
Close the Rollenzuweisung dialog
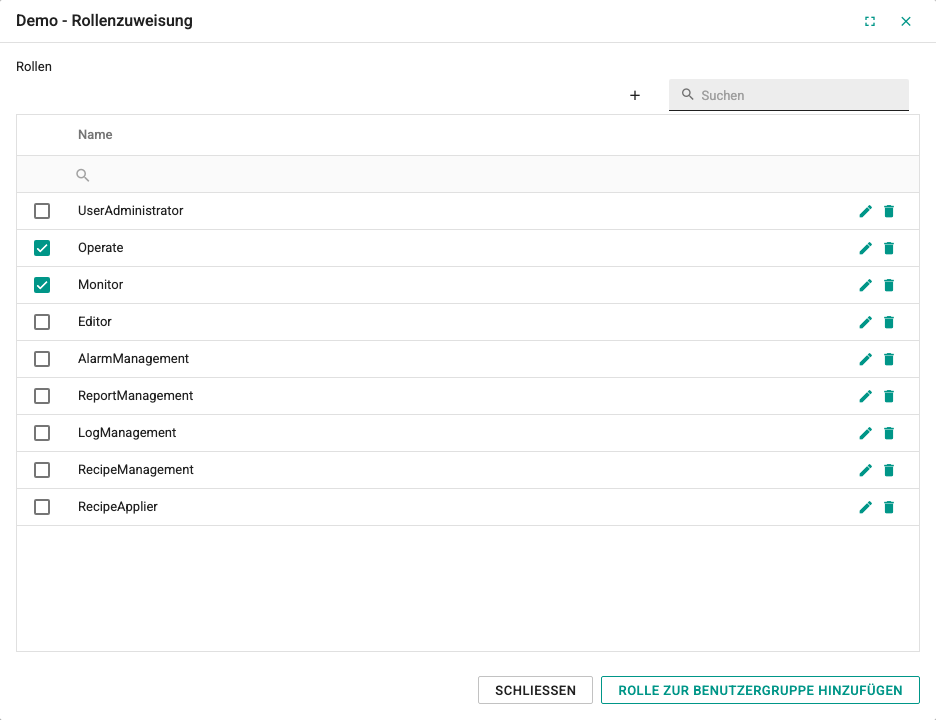tap(906, 21)
